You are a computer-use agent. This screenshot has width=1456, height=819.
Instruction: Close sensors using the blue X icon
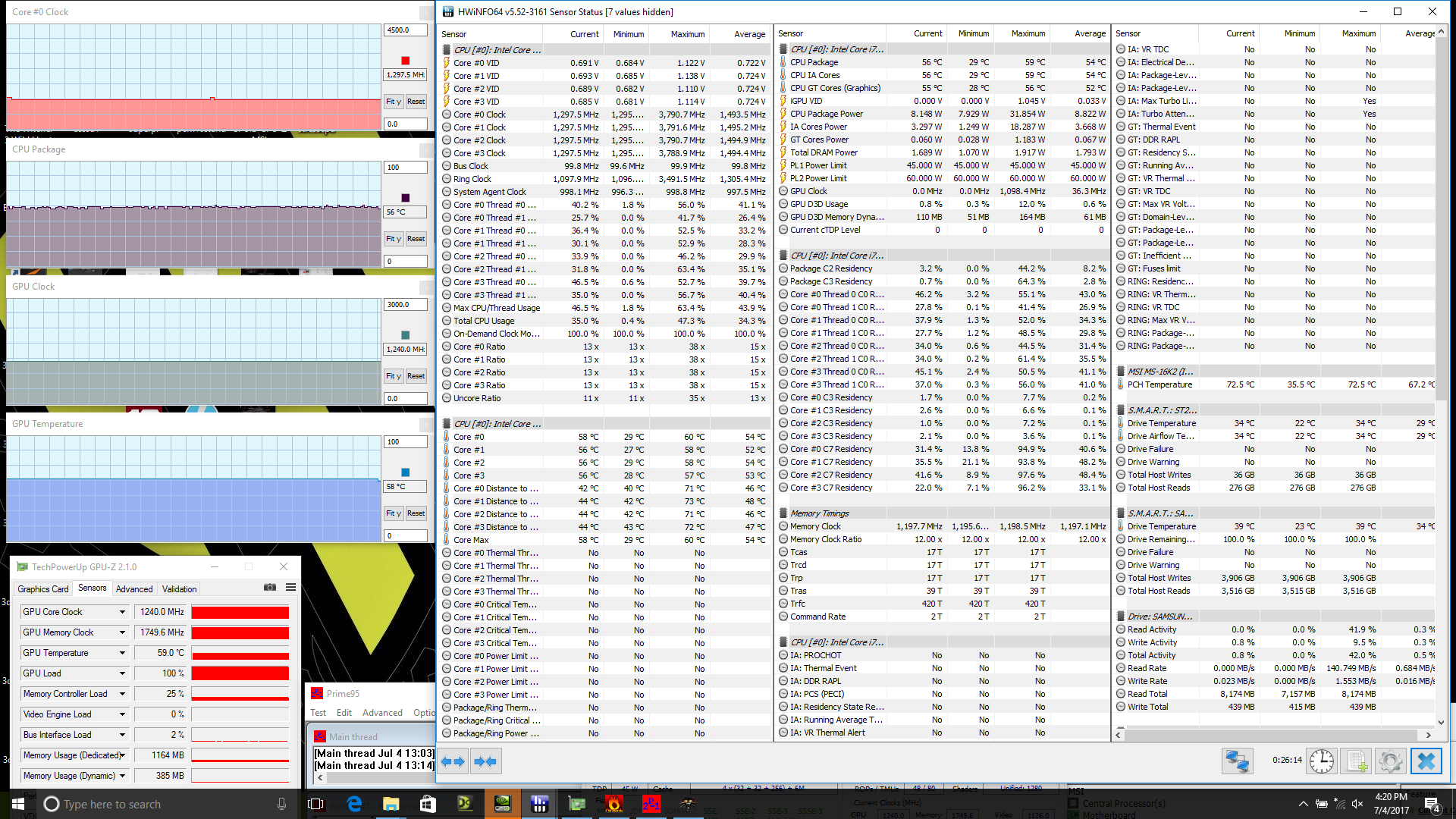point(1426,761)
